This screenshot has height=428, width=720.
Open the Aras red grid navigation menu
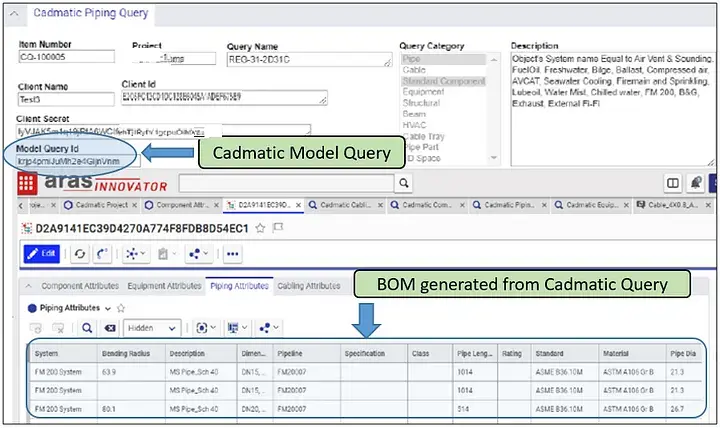point(27,184)
